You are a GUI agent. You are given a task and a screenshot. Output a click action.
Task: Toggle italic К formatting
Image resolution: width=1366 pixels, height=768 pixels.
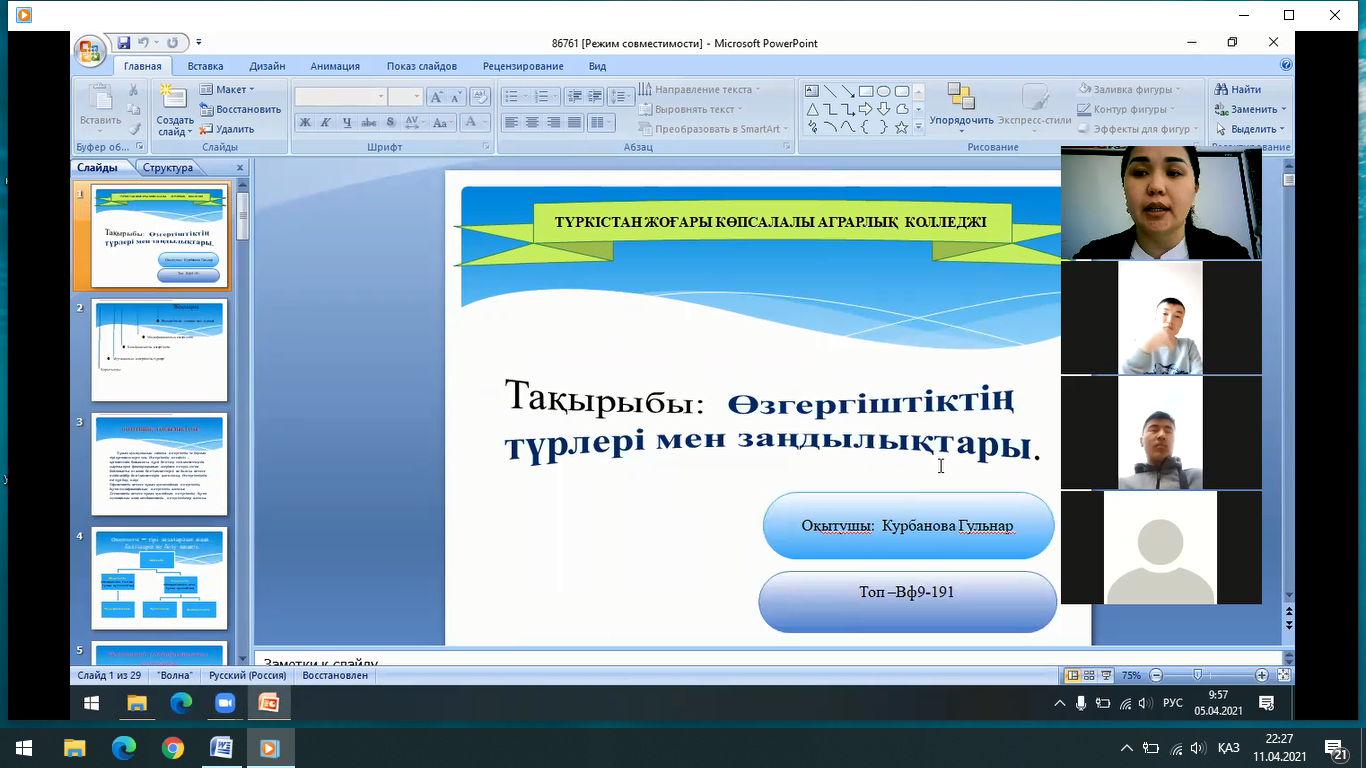pyautogui.click(x=326, y=123)
